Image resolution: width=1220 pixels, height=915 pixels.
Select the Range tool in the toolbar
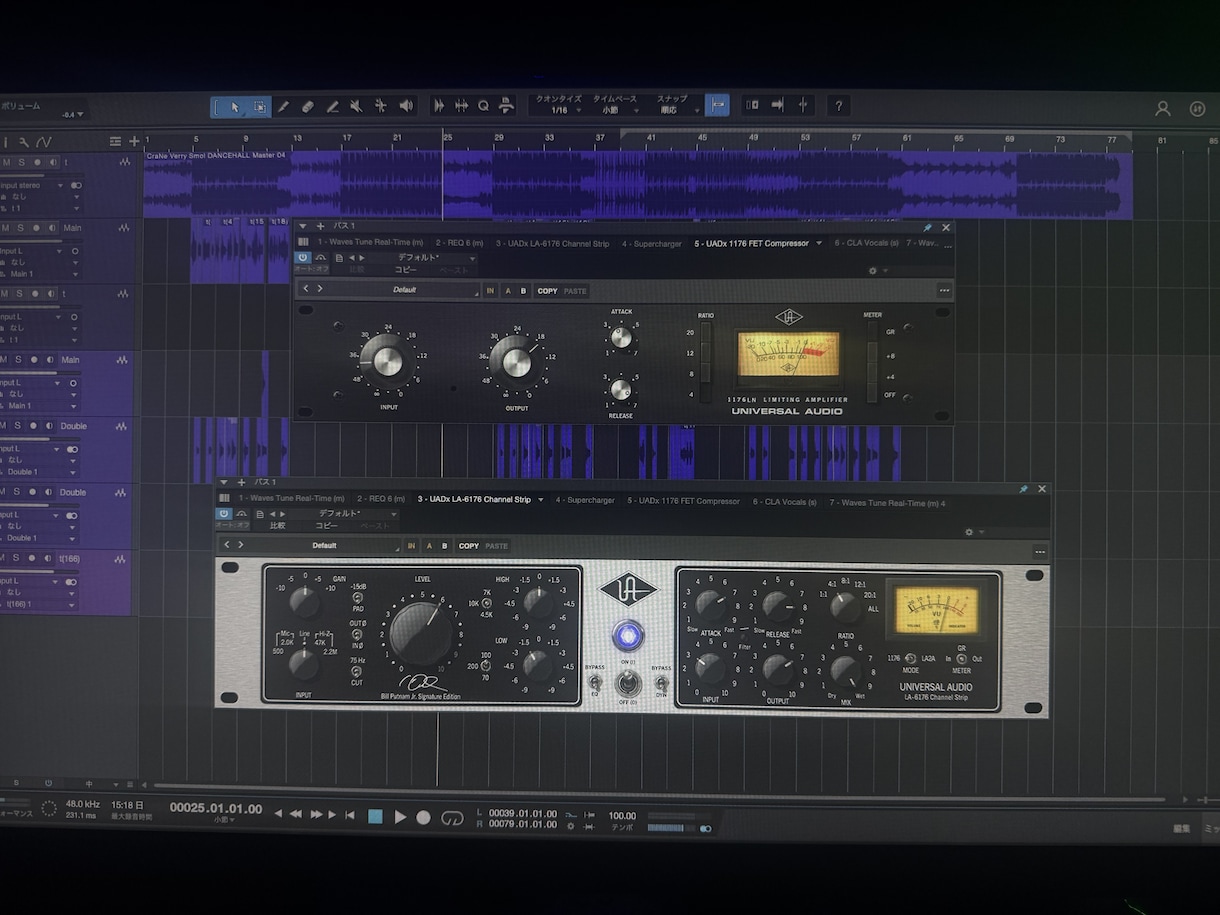tap(259, 106)
